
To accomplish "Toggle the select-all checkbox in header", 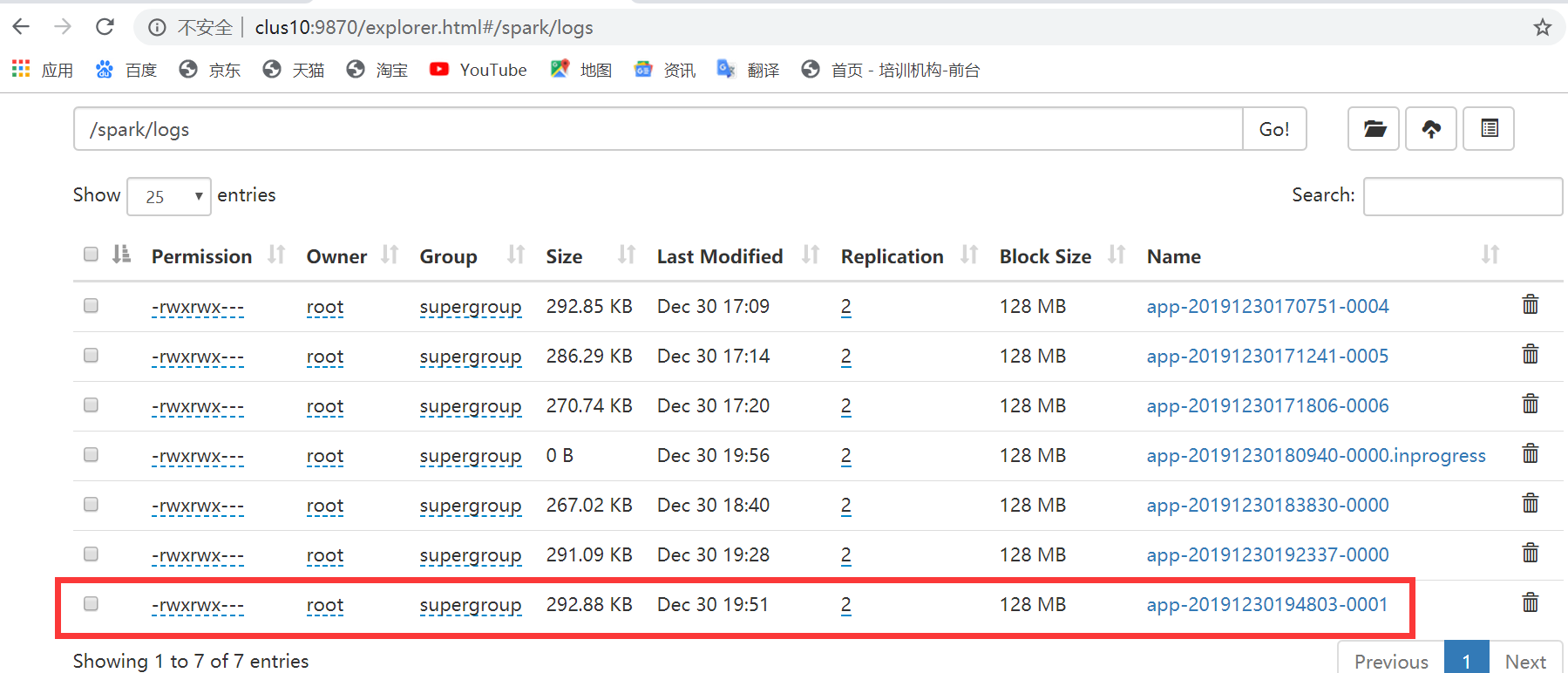I will [x=91, y=254].
